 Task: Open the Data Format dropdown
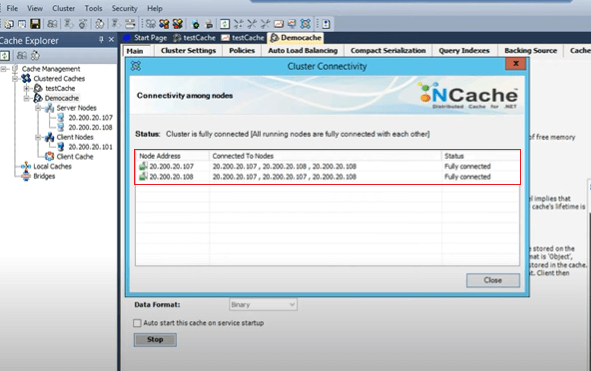pyautogui.click(x=263, y=305)
